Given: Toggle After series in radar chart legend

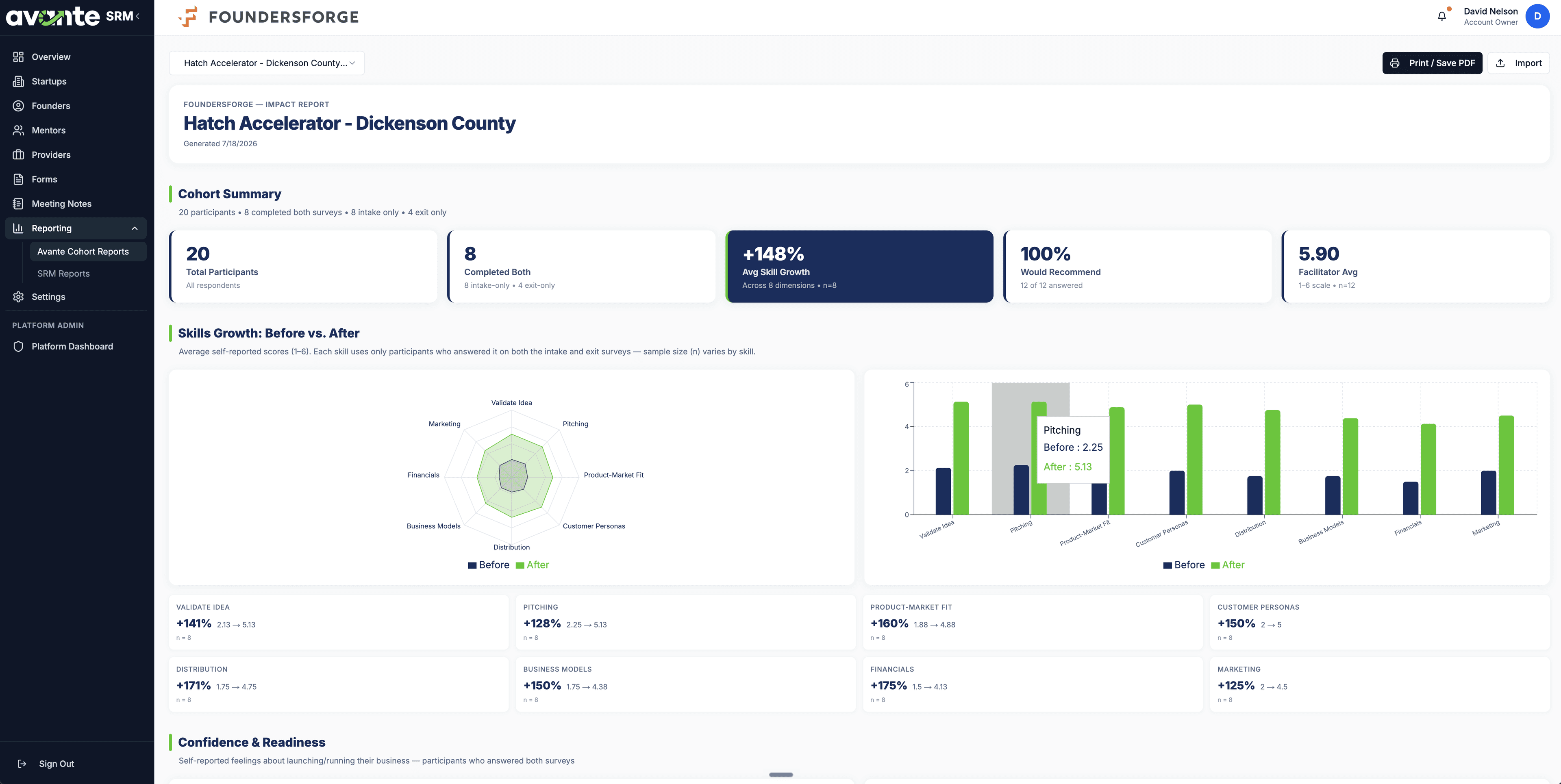Looking at the screenshot, I should click(532, 565).
